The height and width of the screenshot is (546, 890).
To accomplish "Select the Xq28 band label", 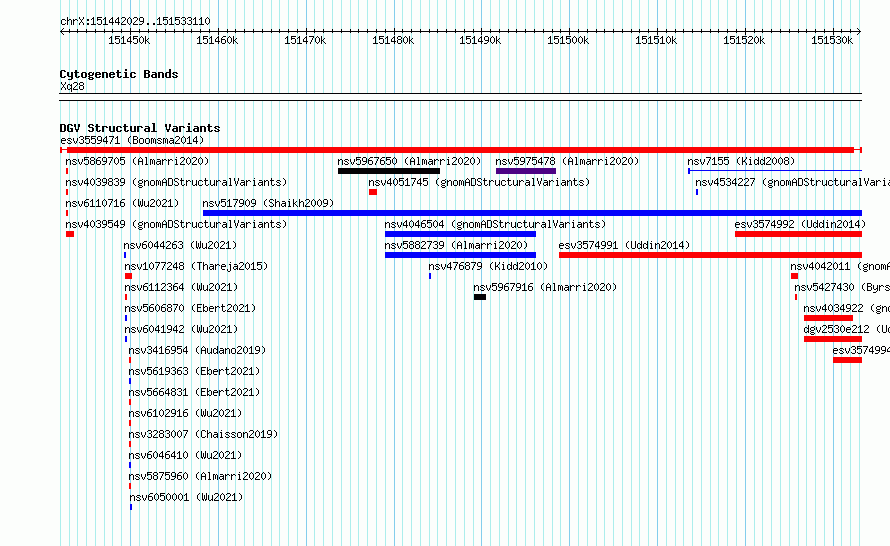I will point(72,86).
